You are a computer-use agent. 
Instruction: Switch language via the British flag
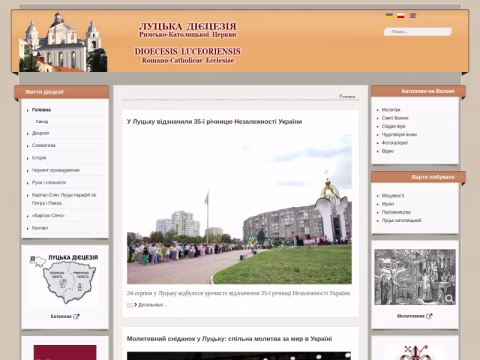pos(413,15)
